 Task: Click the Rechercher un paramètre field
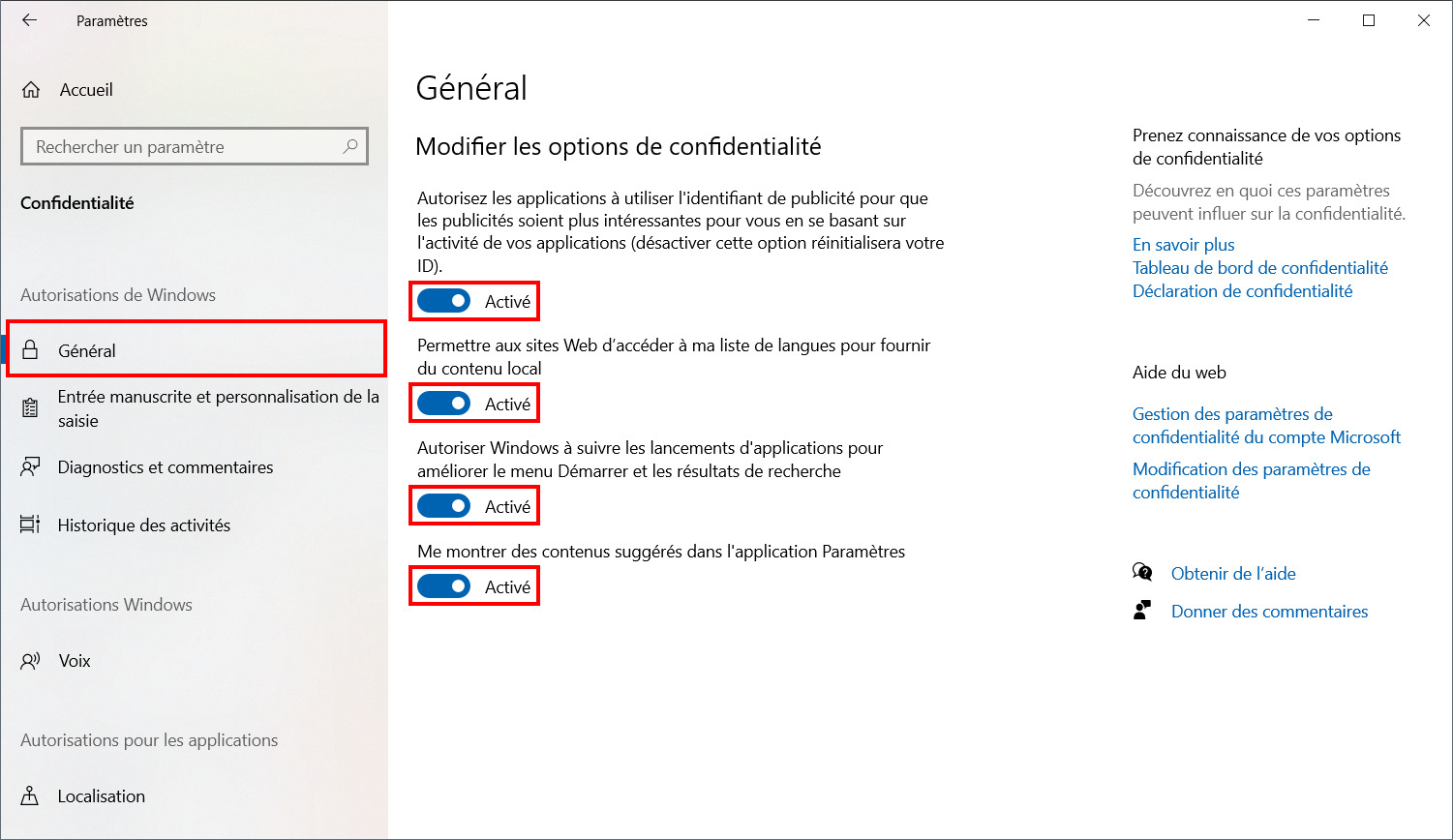tap(195, 146)
